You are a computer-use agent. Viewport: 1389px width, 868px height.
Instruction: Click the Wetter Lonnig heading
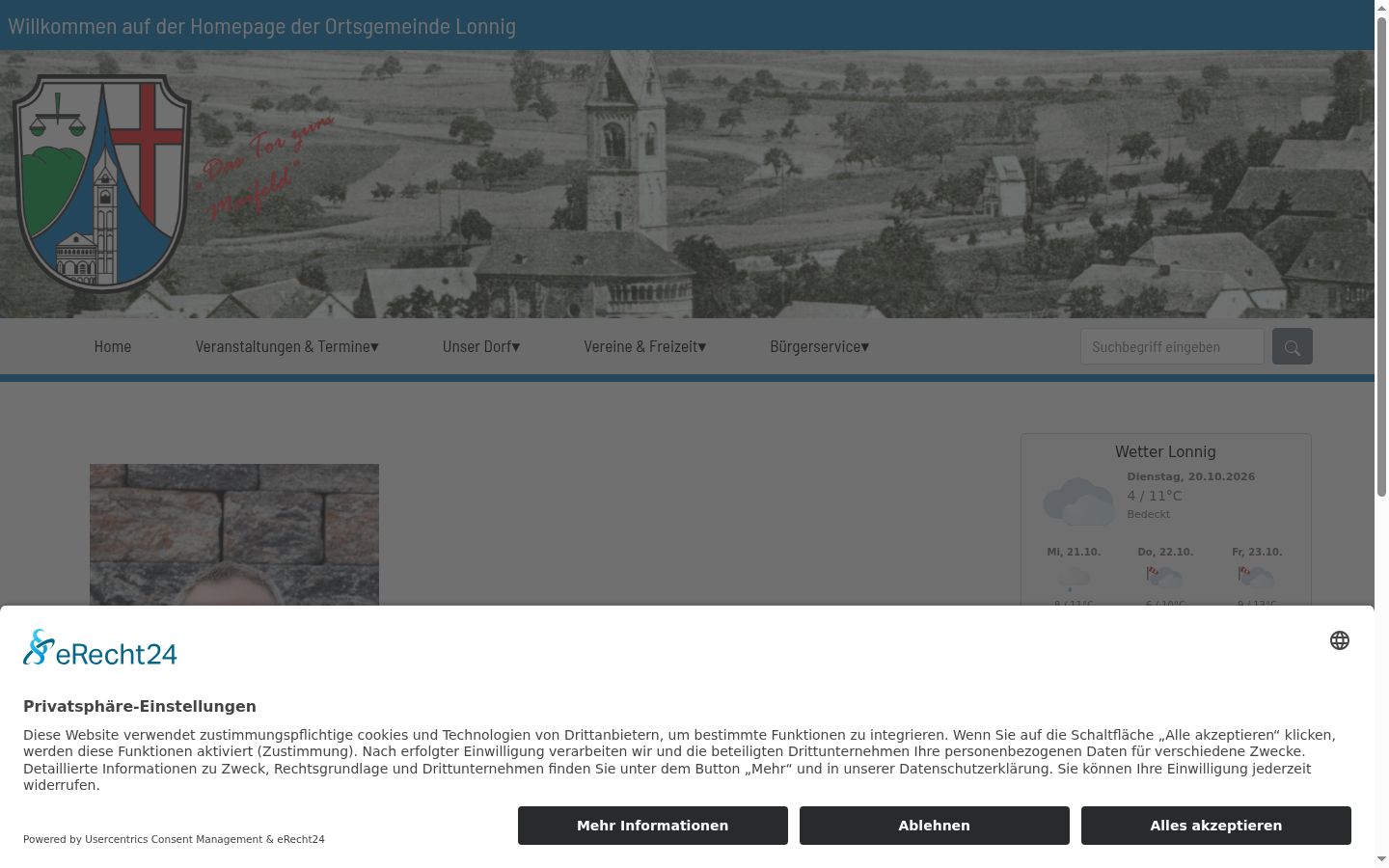pyautogui.click(x=1165, y=451)
